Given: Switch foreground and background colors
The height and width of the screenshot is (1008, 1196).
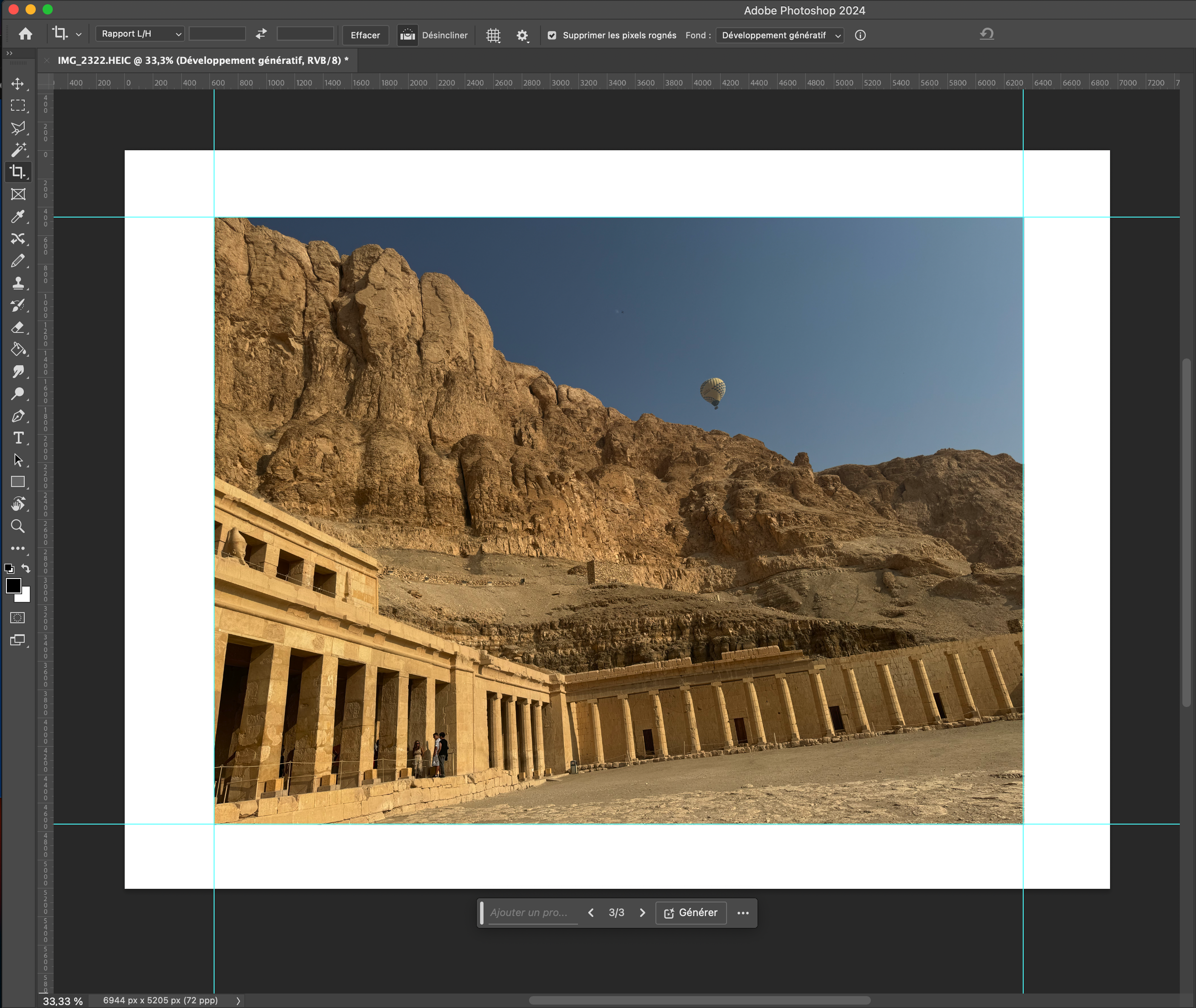Looking at the screenshot, I should (x=26, y=569).
